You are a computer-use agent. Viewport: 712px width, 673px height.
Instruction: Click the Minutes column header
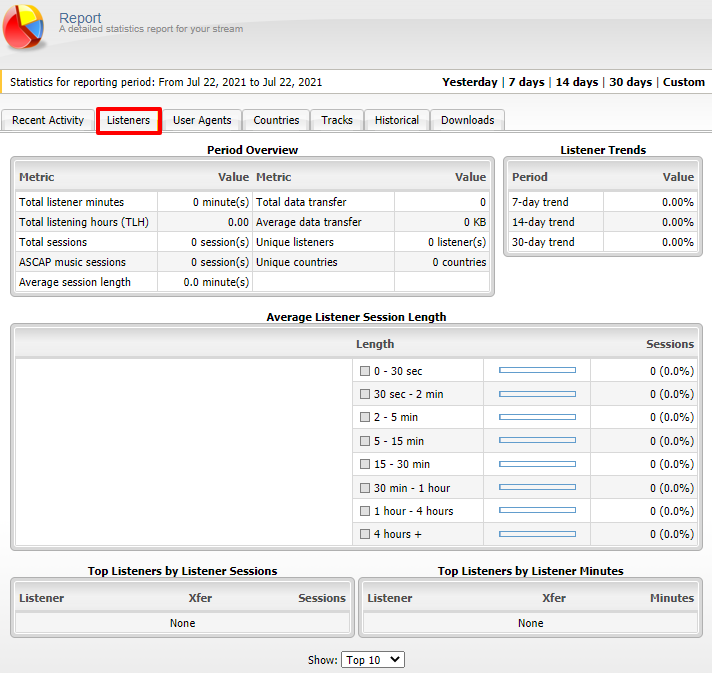672,598
